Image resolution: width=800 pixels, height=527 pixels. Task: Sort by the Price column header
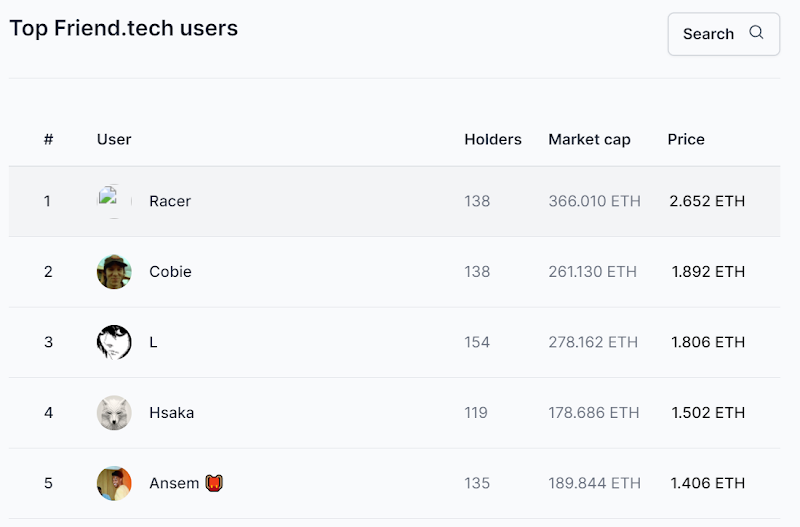[x=686, y=139]
